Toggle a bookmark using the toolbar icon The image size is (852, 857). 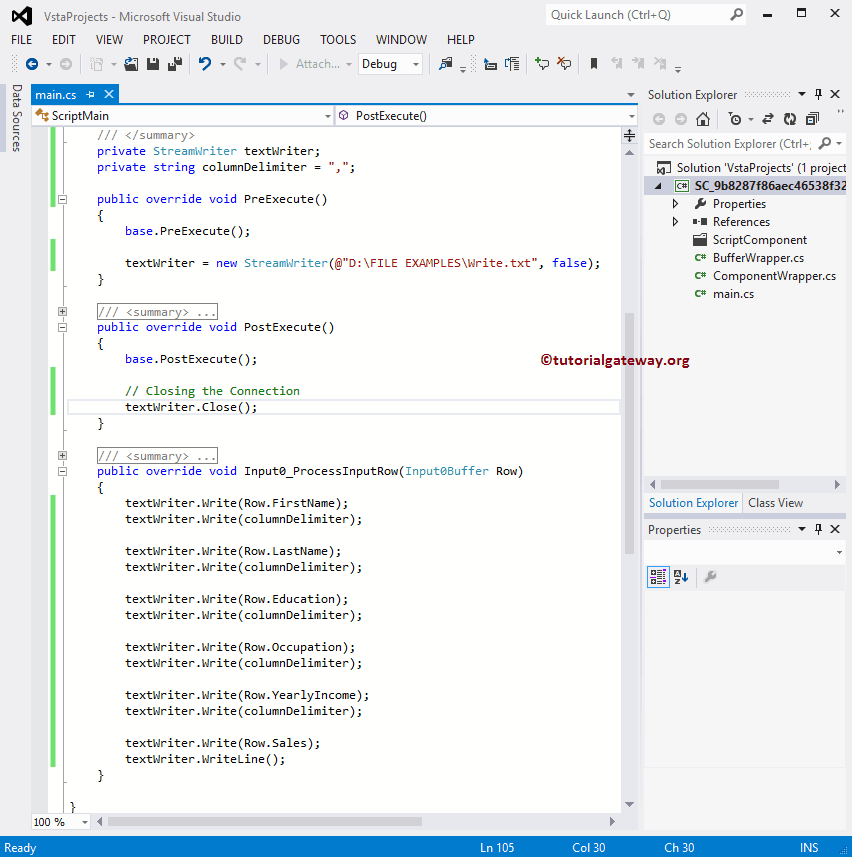(594, 63)
